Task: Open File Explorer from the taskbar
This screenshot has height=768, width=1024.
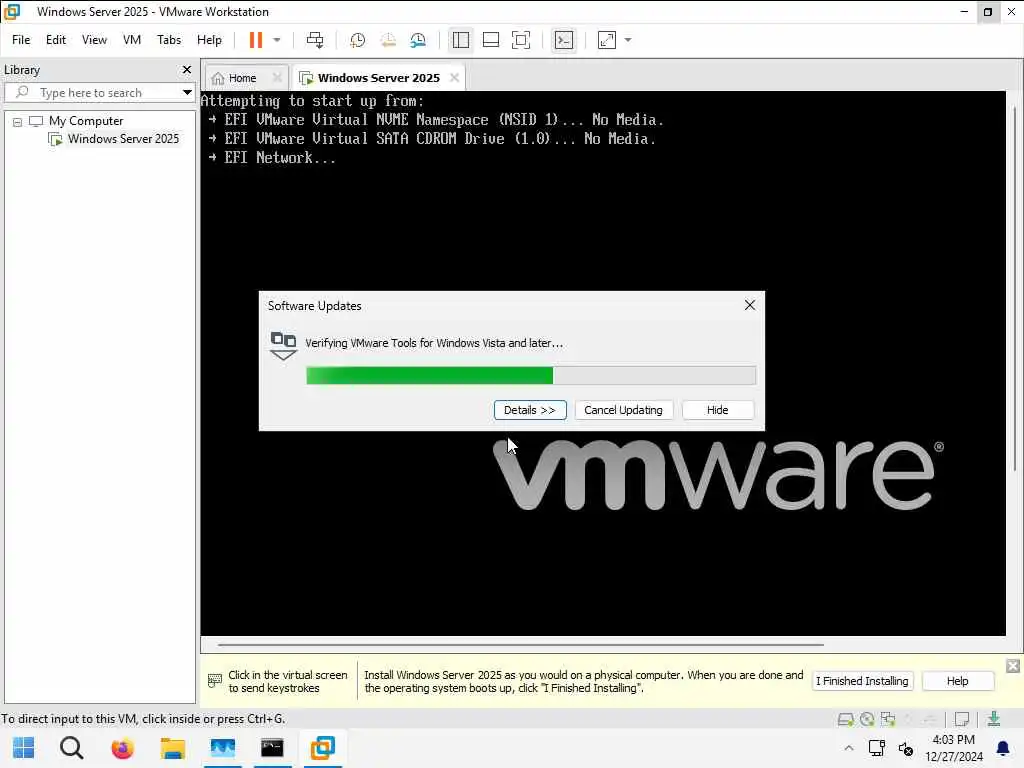Action: [172, 748]
